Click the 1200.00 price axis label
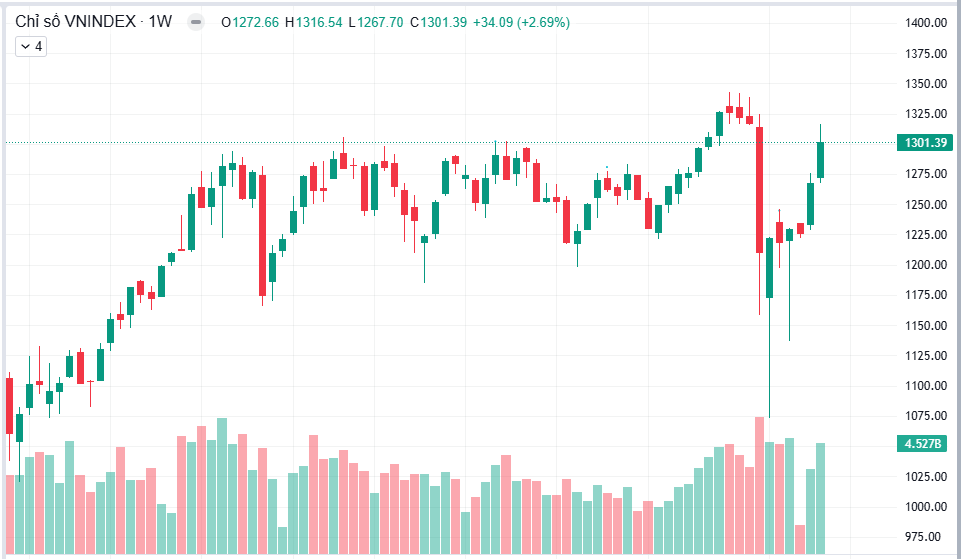 (926, 265)
